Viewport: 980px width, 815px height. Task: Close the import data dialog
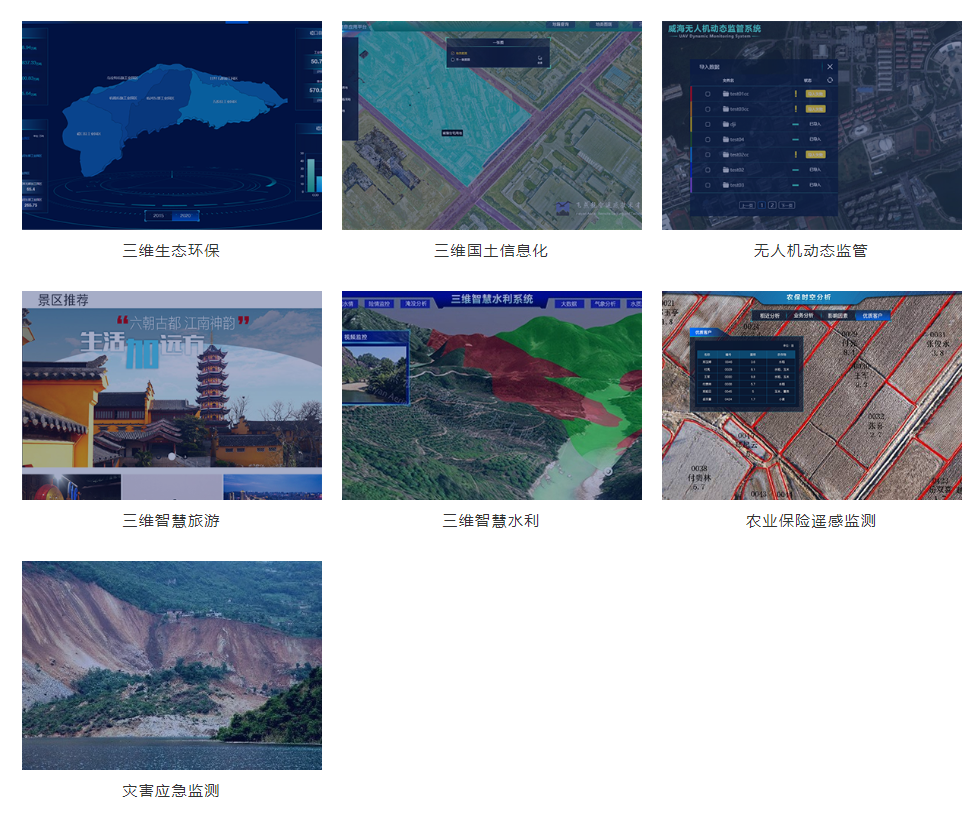[829, 67]
